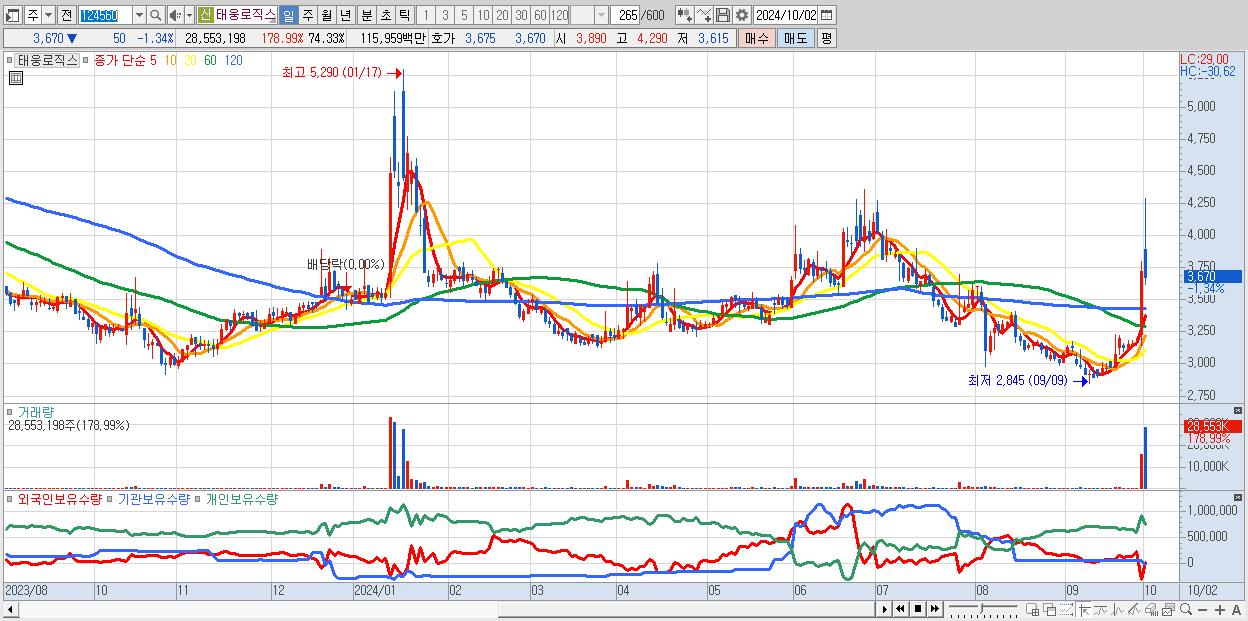1248x621 pixels.
Task: Play the chart replay forward
Action: click(x=884, y=609)
